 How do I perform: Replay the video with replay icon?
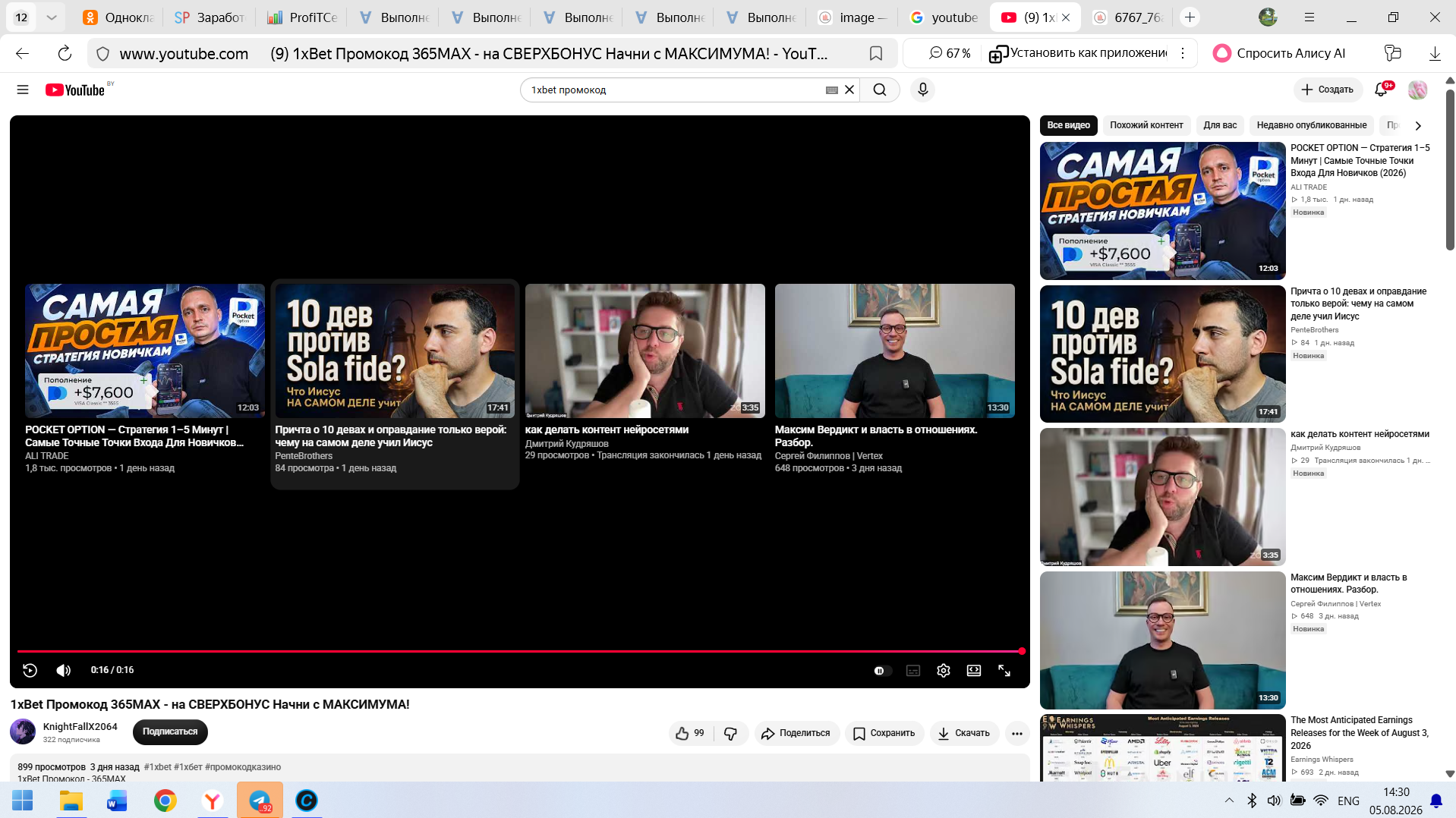coord(30,670)
